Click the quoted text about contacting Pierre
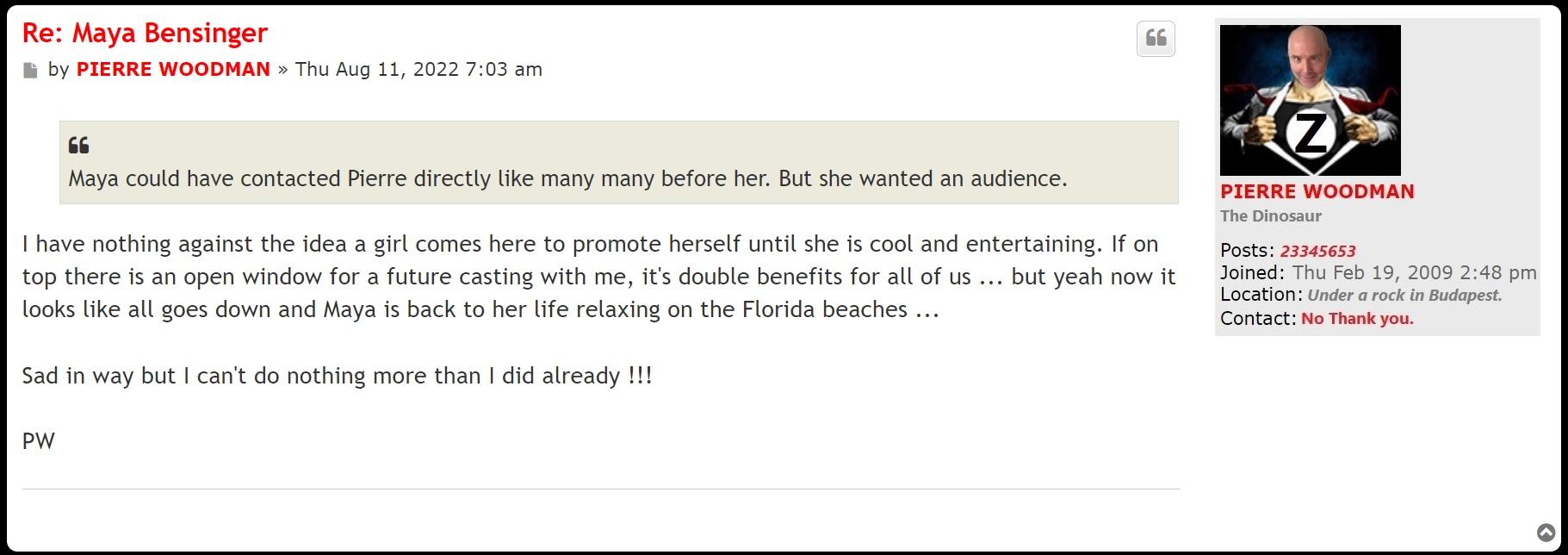 coord(567,179)
